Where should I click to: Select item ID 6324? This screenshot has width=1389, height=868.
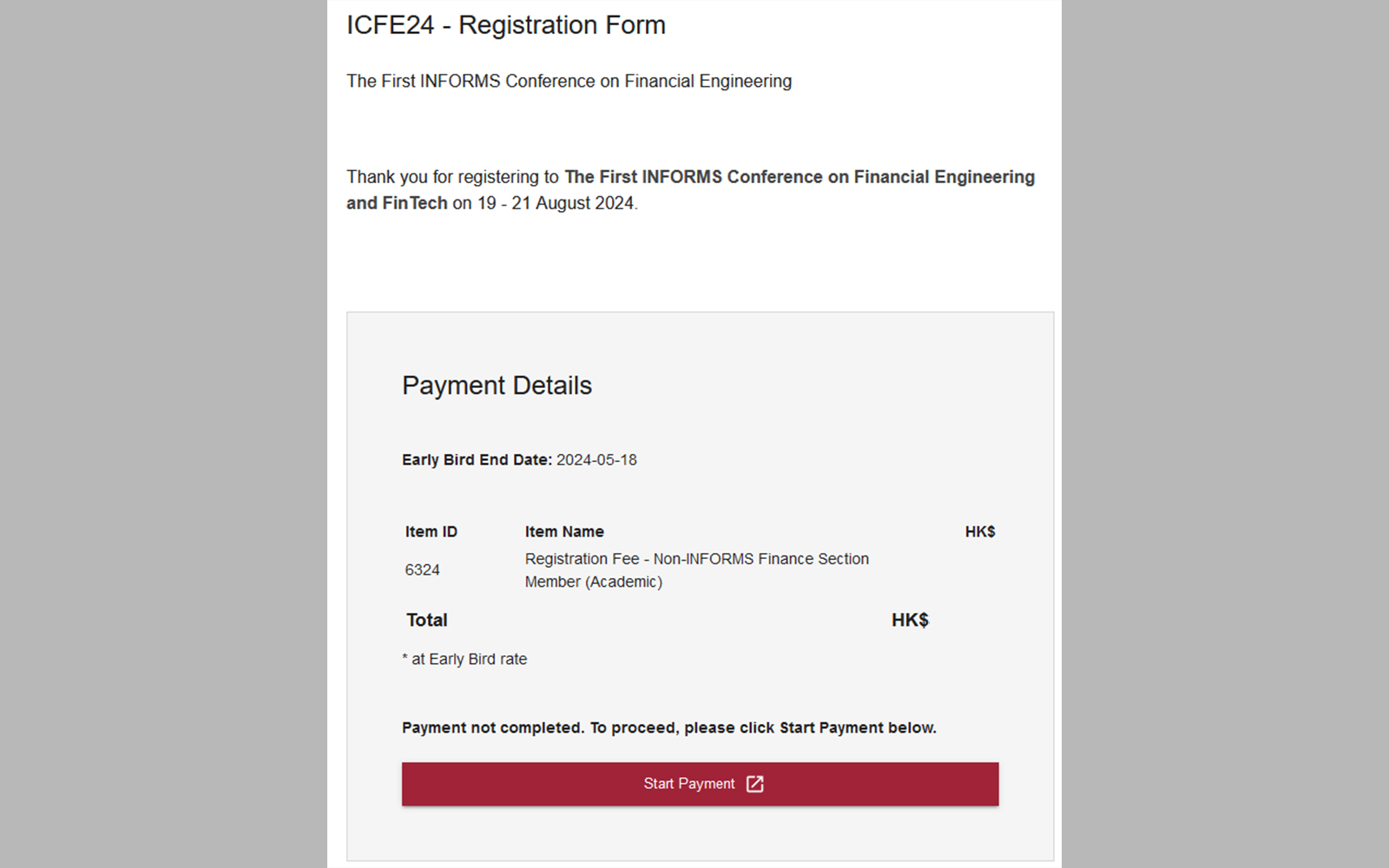click(x=422, y=570)
